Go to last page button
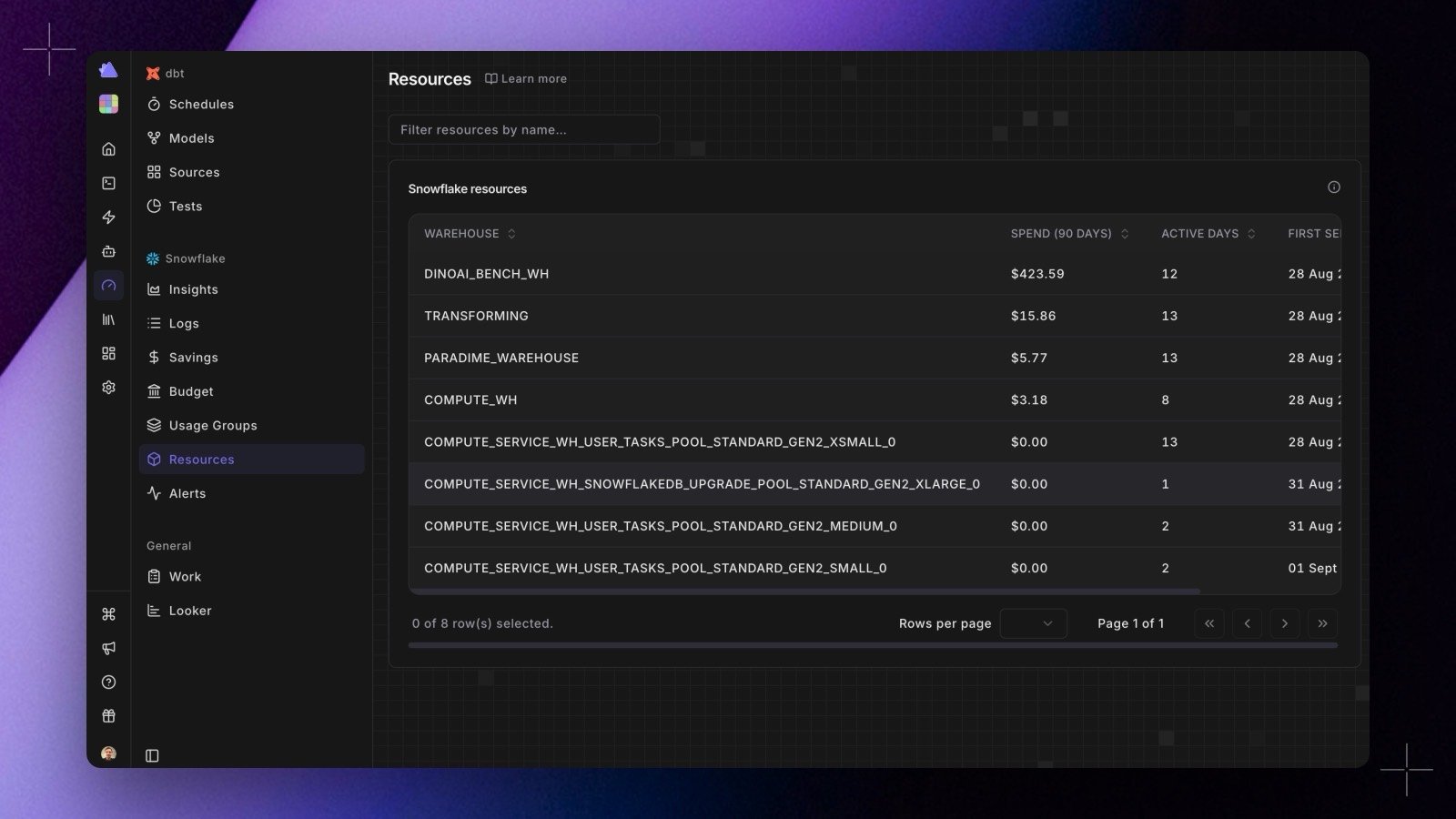This screenshot has width=1456, height=819. click(x=1322, y=623)
